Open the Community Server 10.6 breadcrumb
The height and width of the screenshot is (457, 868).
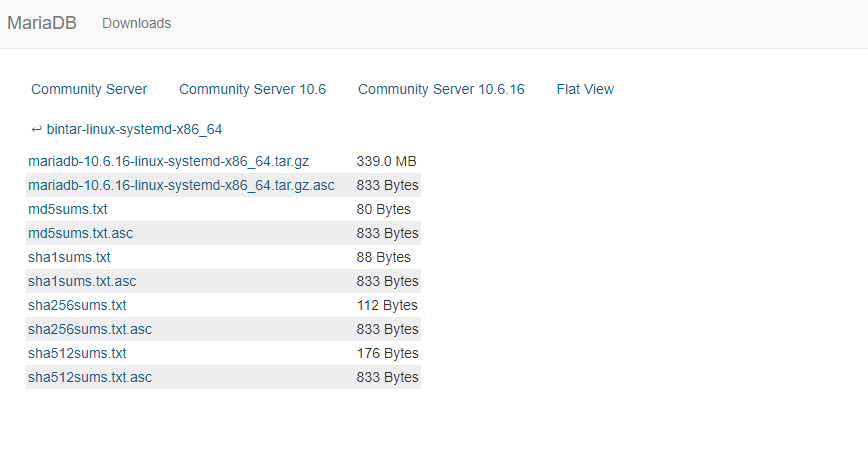click(x=252, y=89)
